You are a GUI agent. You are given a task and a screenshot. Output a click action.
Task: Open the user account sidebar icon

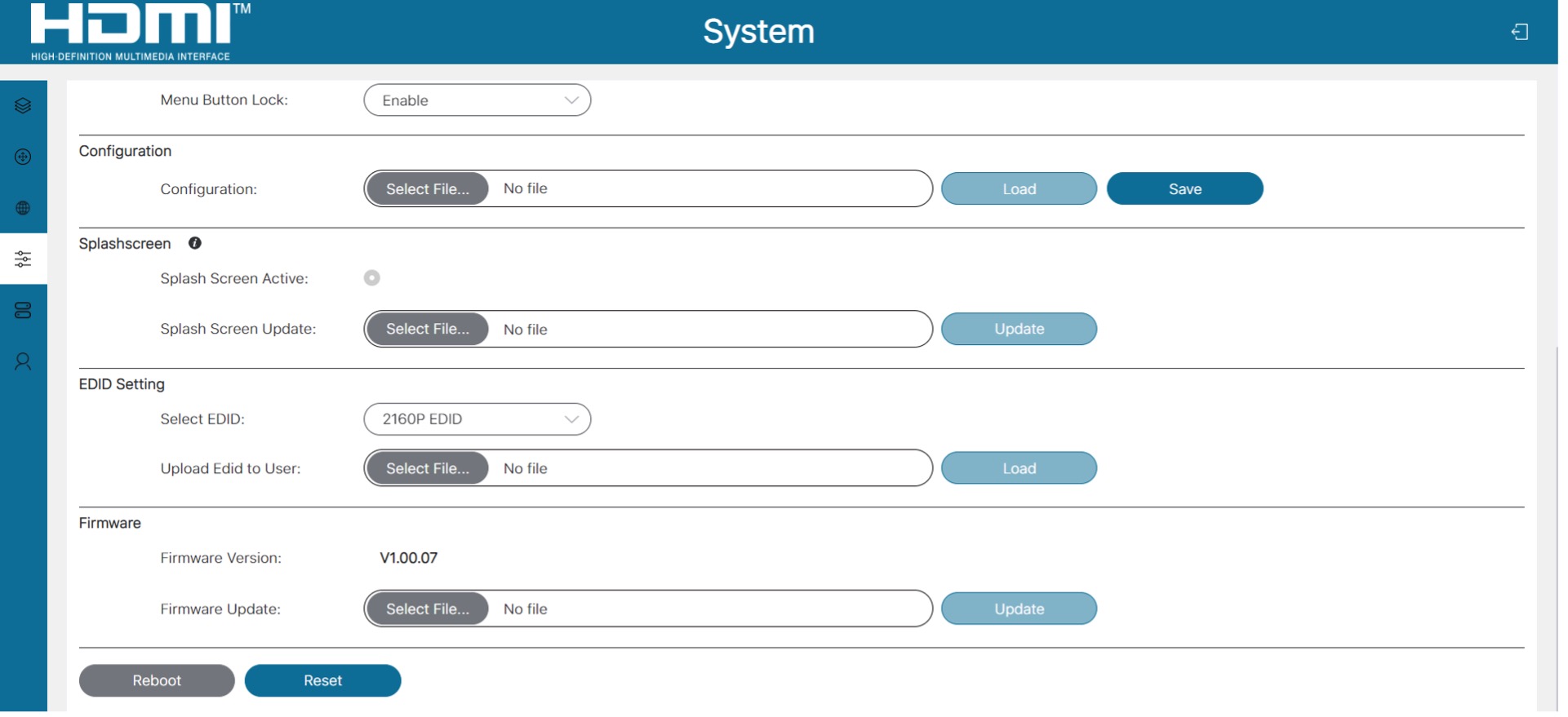click(x=23, y=361)
